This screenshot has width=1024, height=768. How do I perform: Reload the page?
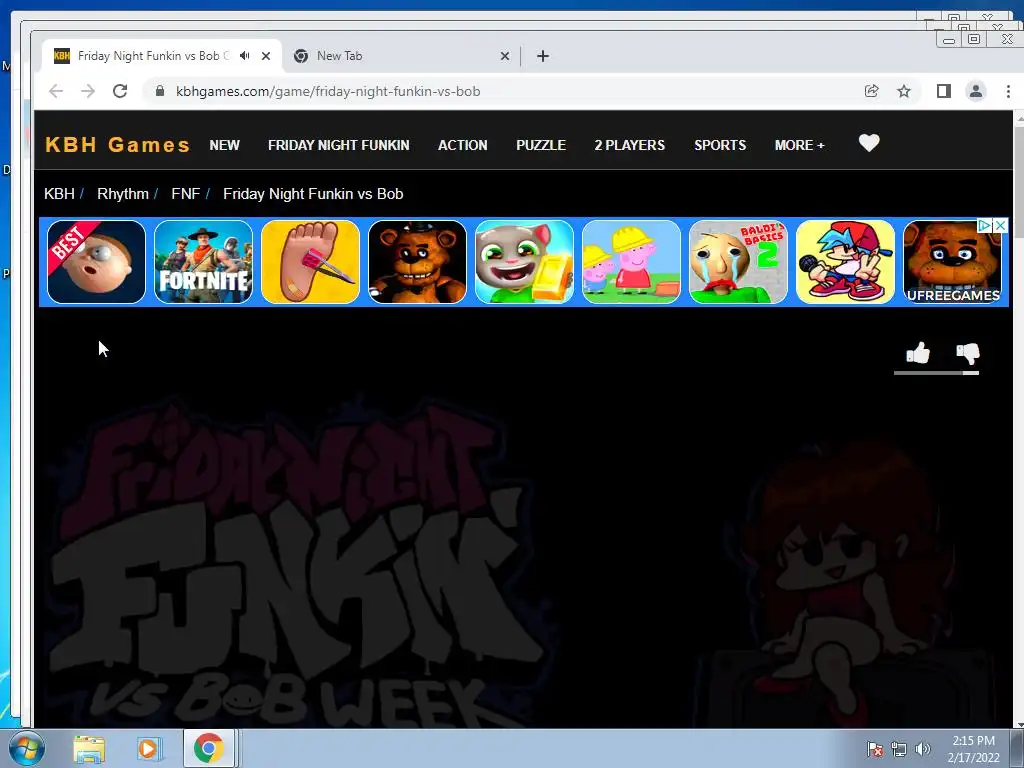point(120,91)
